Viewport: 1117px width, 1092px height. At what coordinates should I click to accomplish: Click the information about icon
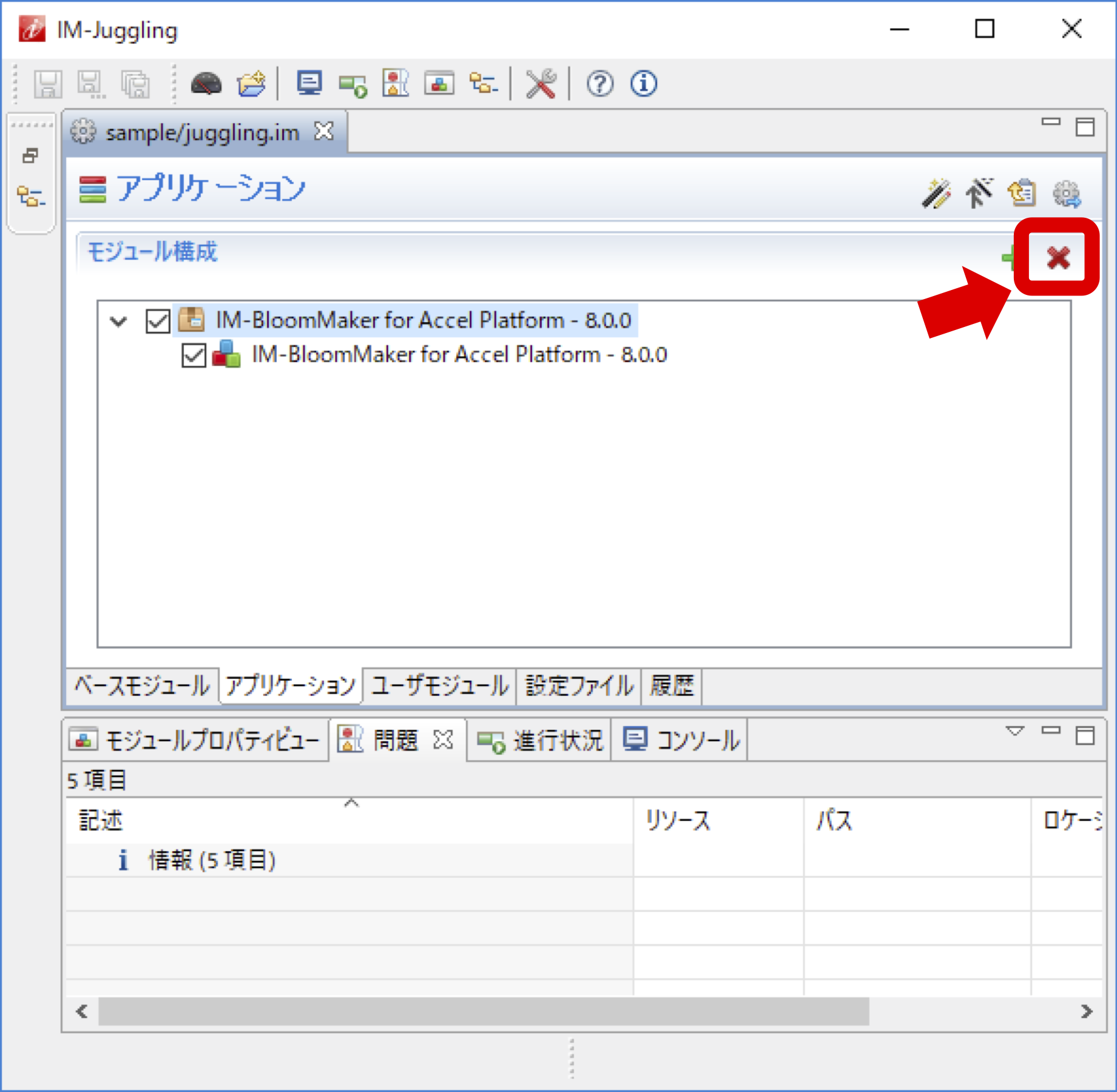(x=643, y=84)
